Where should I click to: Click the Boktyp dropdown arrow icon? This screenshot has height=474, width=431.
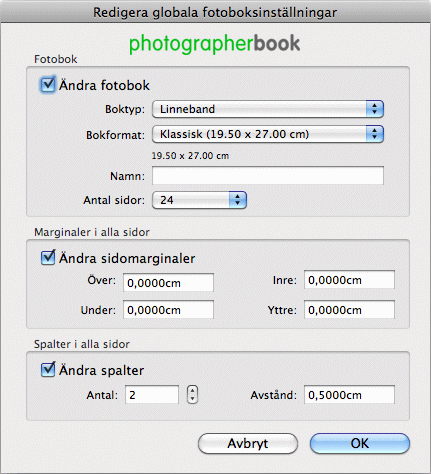click(375, 109)
